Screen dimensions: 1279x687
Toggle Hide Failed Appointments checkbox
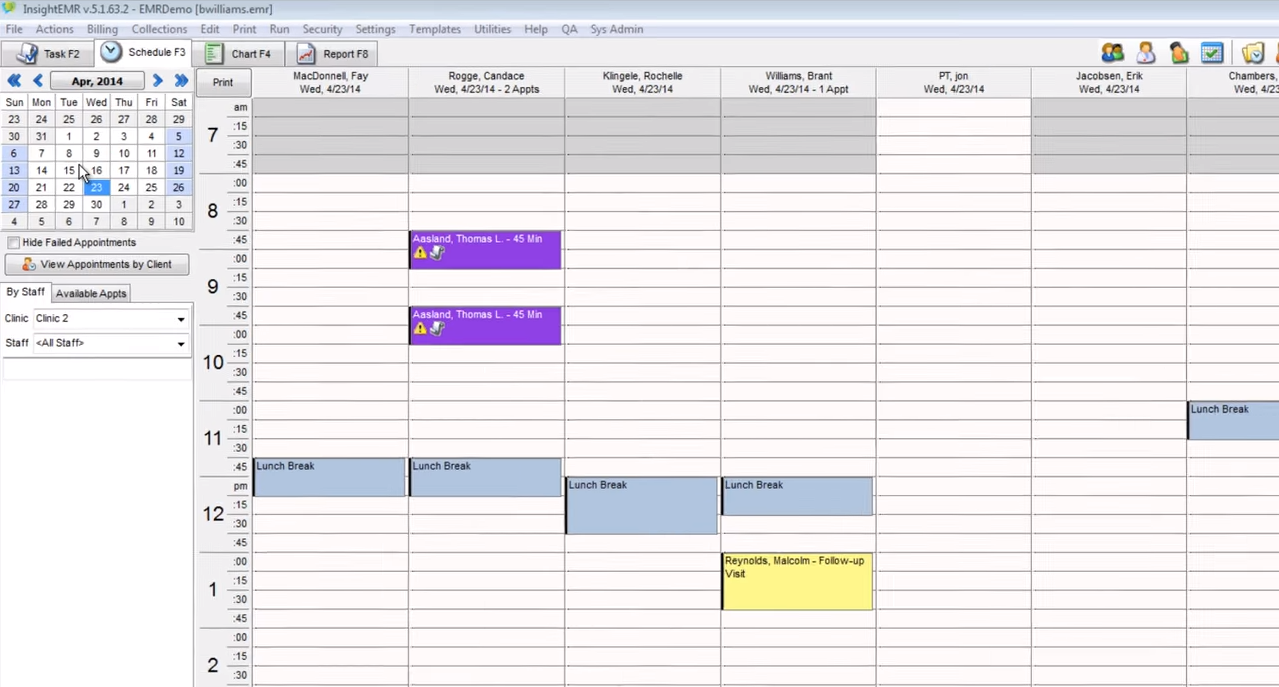(x=13, y=243)
